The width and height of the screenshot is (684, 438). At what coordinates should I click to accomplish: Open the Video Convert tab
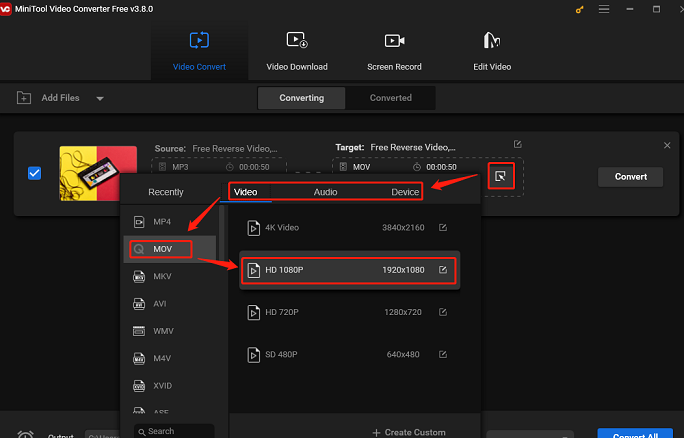pos(199,51)
